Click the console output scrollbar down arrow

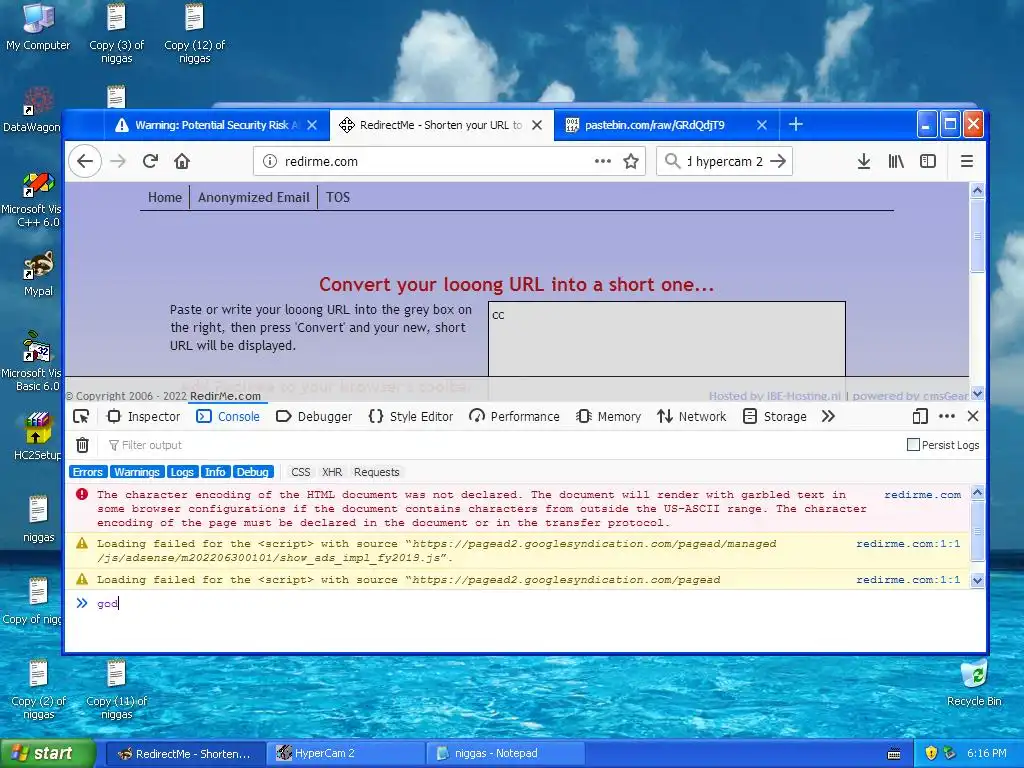(x=977, y=580)
